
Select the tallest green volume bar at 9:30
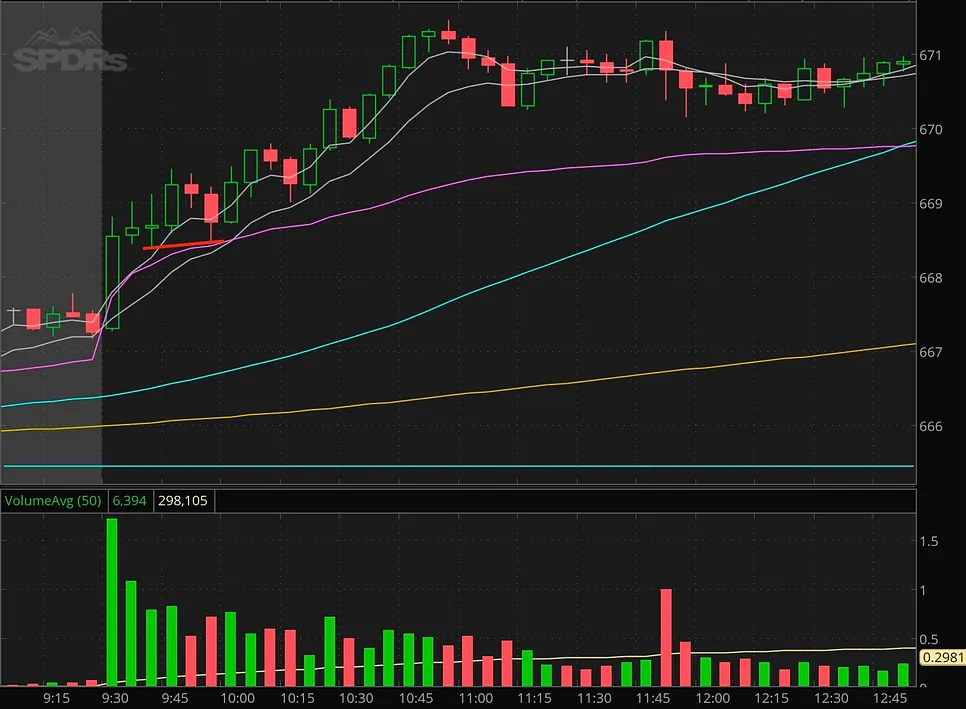point(112,602)
